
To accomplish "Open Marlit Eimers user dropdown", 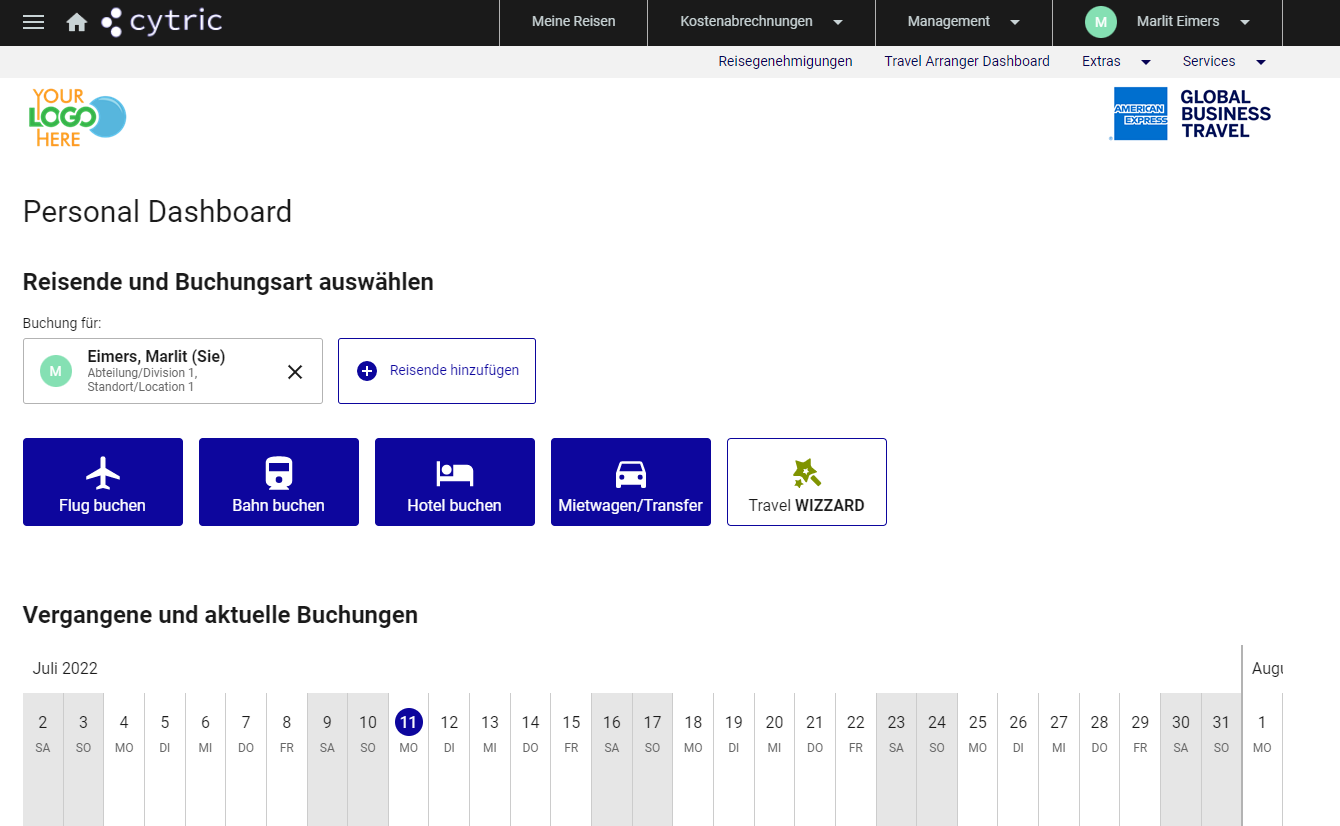I will (1168, 22).
